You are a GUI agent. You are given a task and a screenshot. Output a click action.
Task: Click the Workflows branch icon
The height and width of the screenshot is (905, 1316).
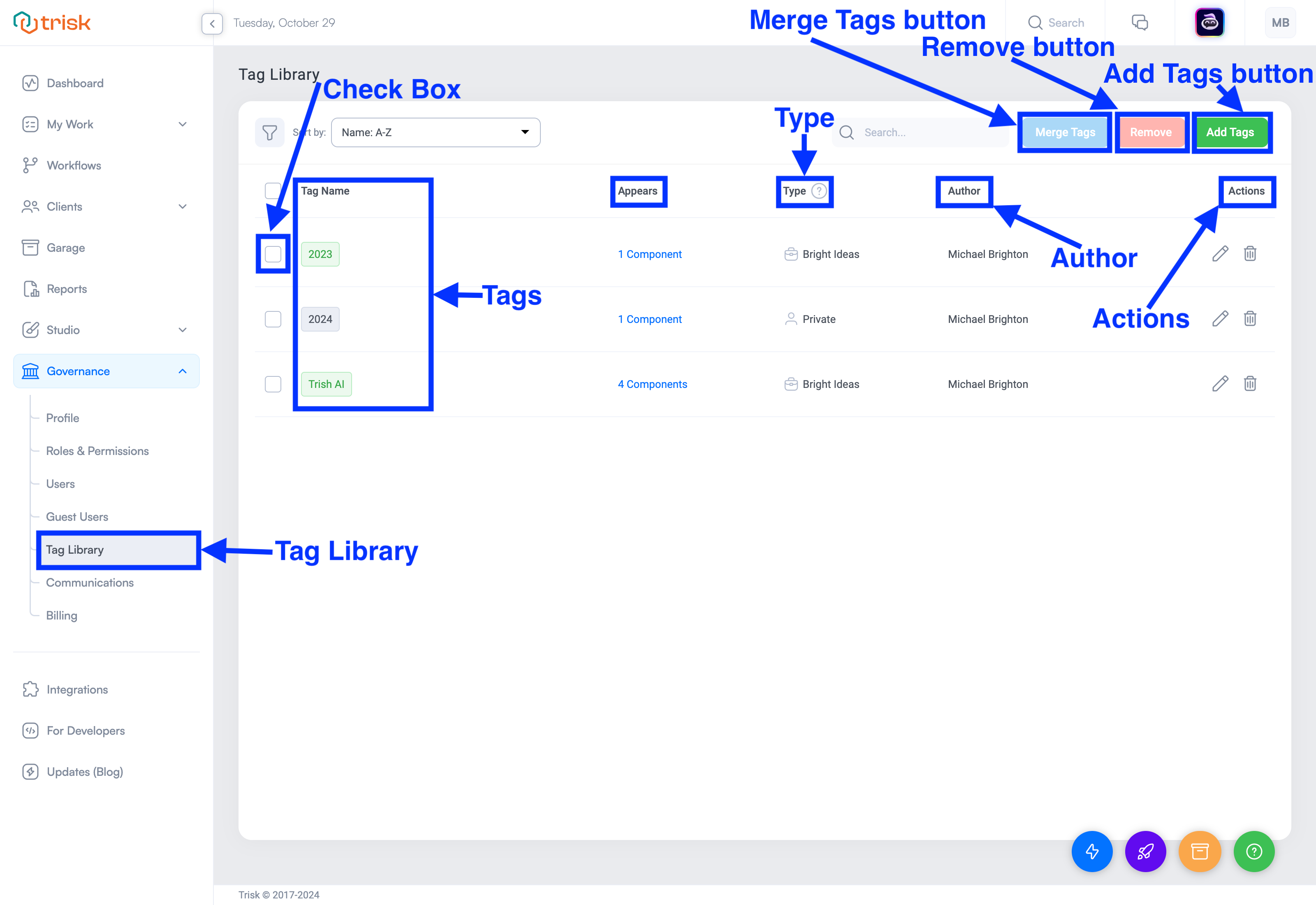pos(30,166)
